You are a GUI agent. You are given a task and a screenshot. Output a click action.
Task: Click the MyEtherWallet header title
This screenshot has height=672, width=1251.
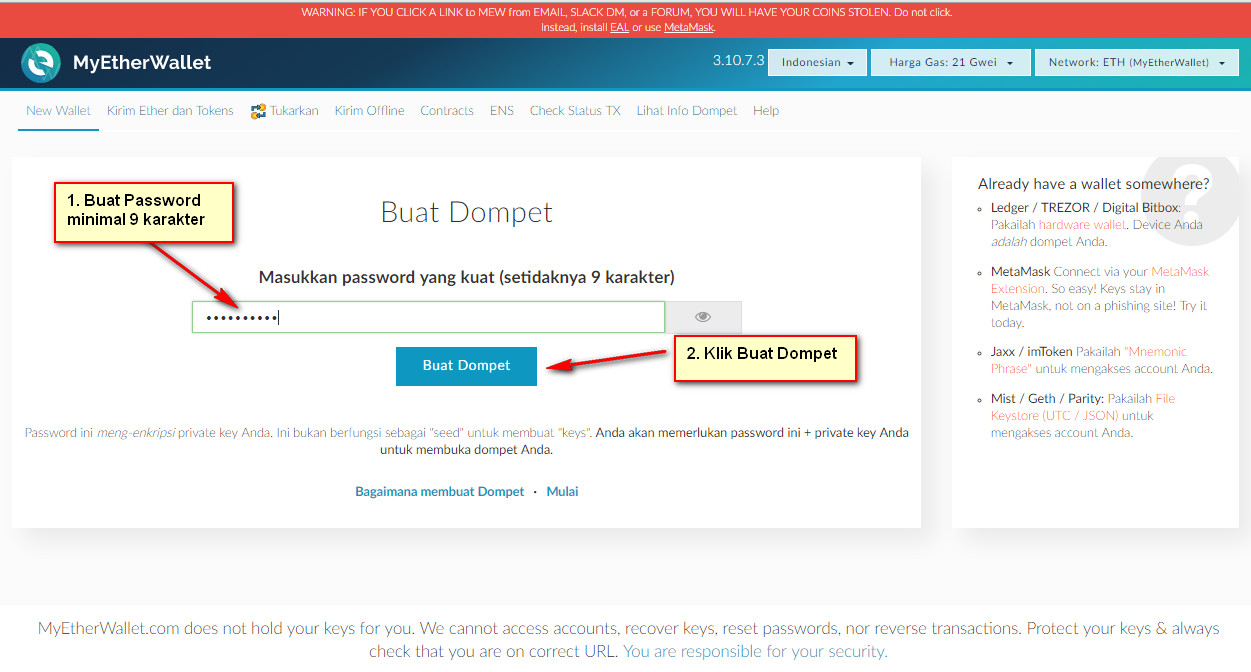tap(142, 63)
